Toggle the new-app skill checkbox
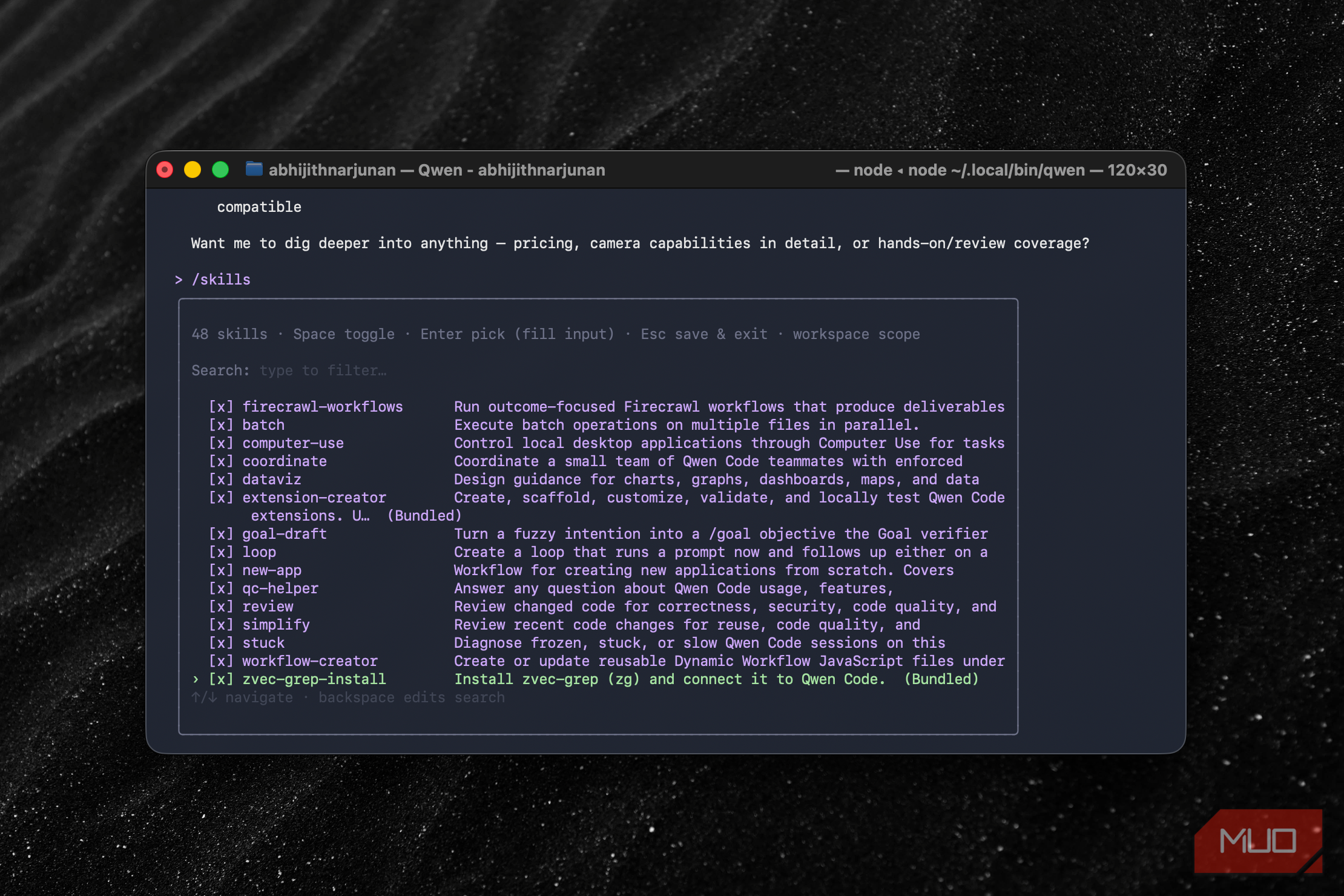 (221, 570)
